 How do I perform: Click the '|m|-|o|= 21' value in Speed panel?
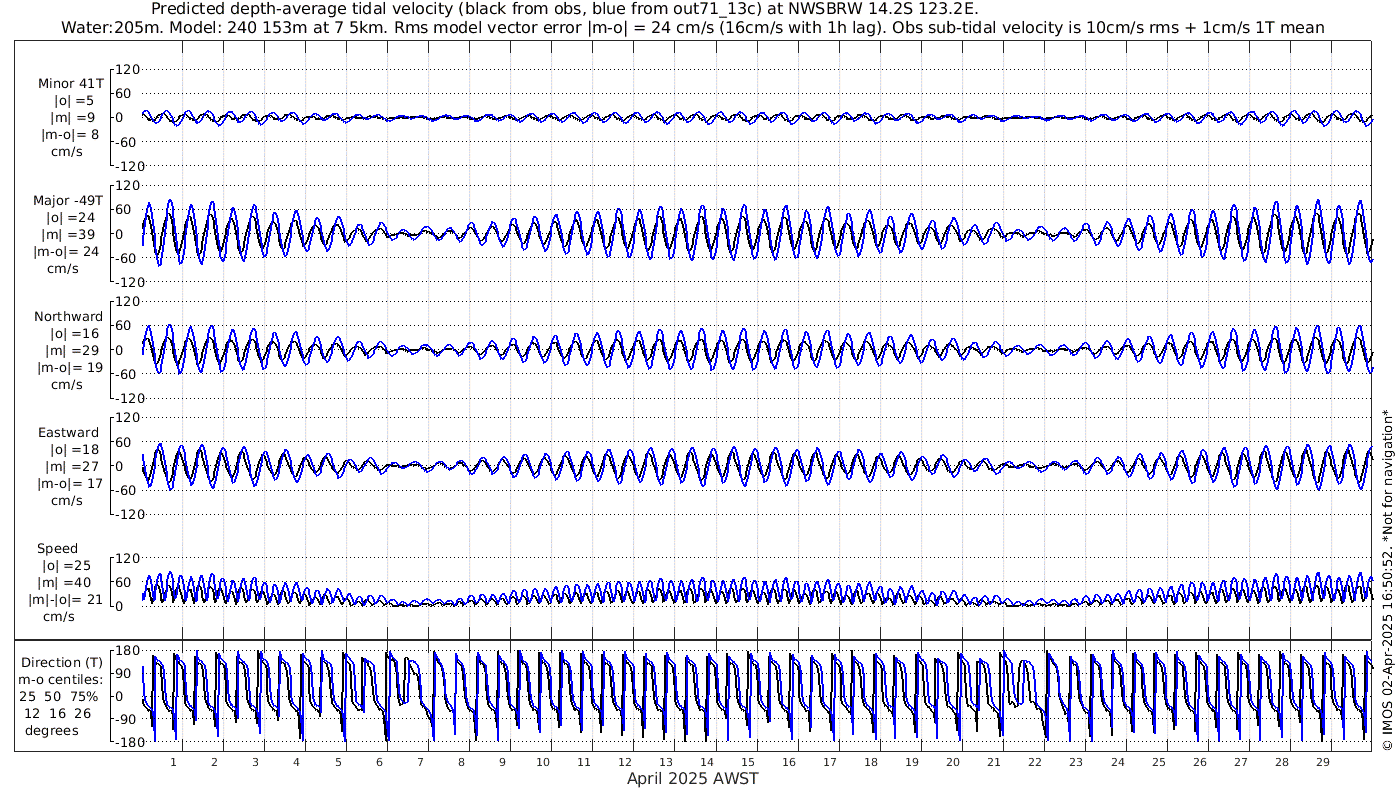click(66, 600)
